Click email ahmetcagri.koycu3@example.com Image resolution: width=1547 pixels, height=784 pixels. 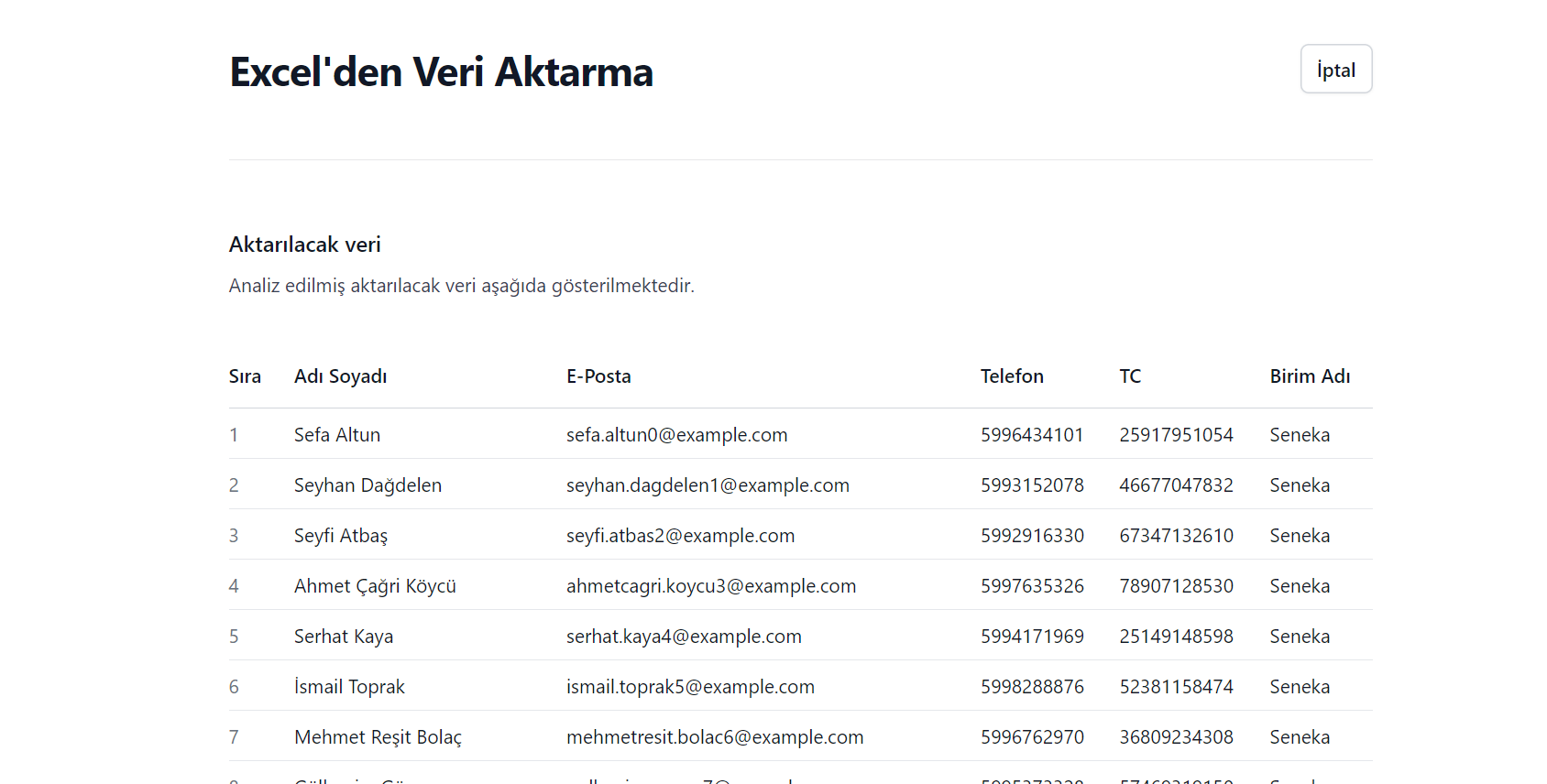click(711, 586)
